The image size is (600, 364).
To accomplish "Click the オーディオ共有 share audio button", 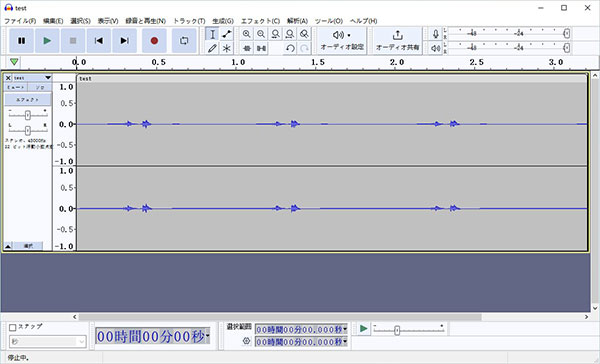I will tap(398, 41).
